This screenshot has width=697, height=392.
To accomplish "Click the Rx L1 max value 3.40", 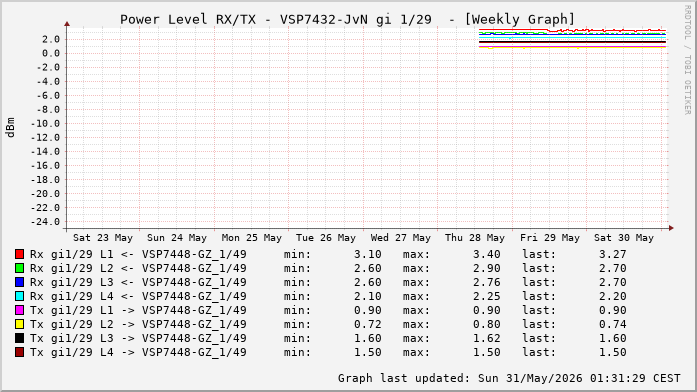I will coord(487,254).
